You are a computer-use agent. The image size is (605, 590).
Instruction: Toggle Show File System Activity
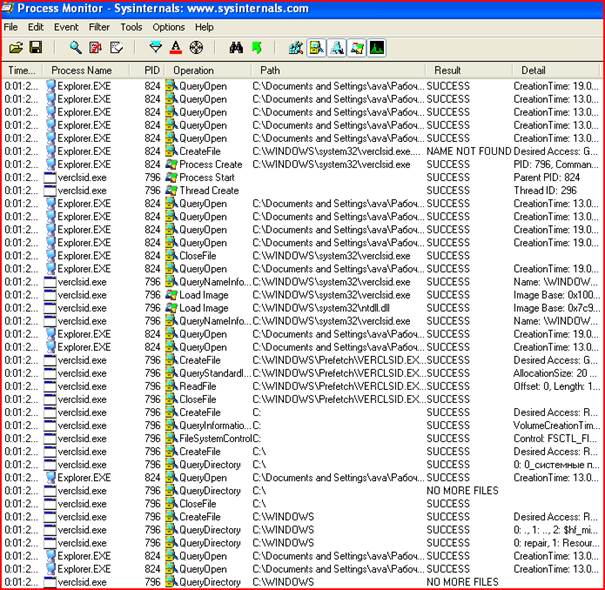coord(316,48)
